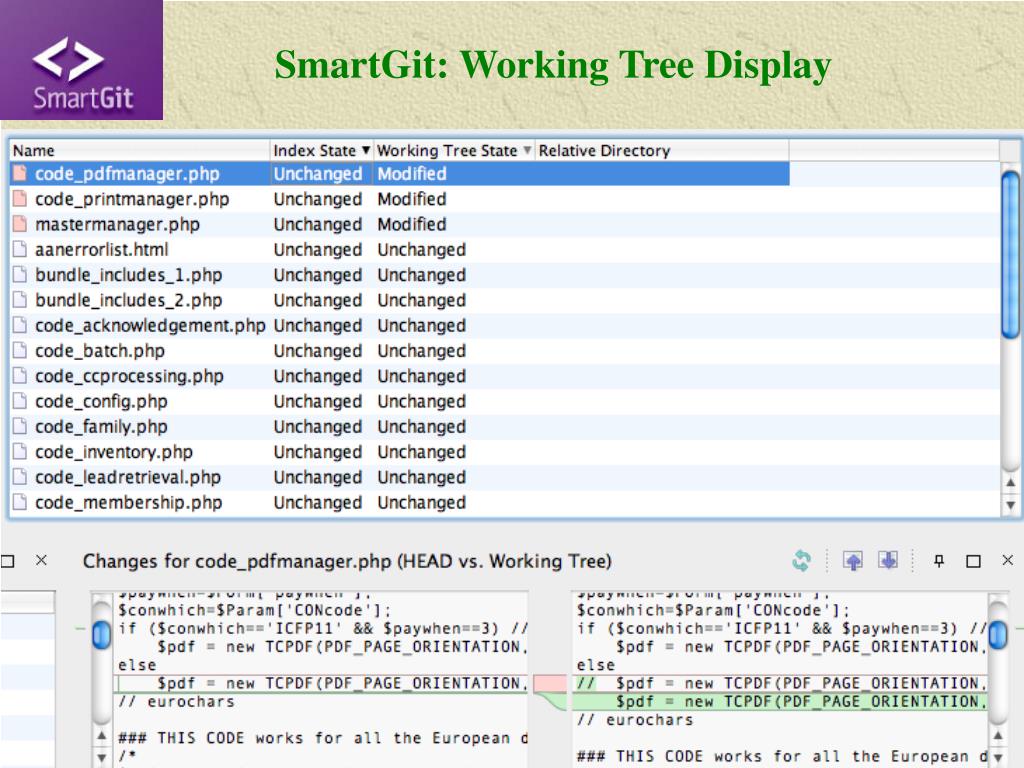Click file icon of mastermanager.php
Viewport: 1024px width, 768px height.
(20, 224)
